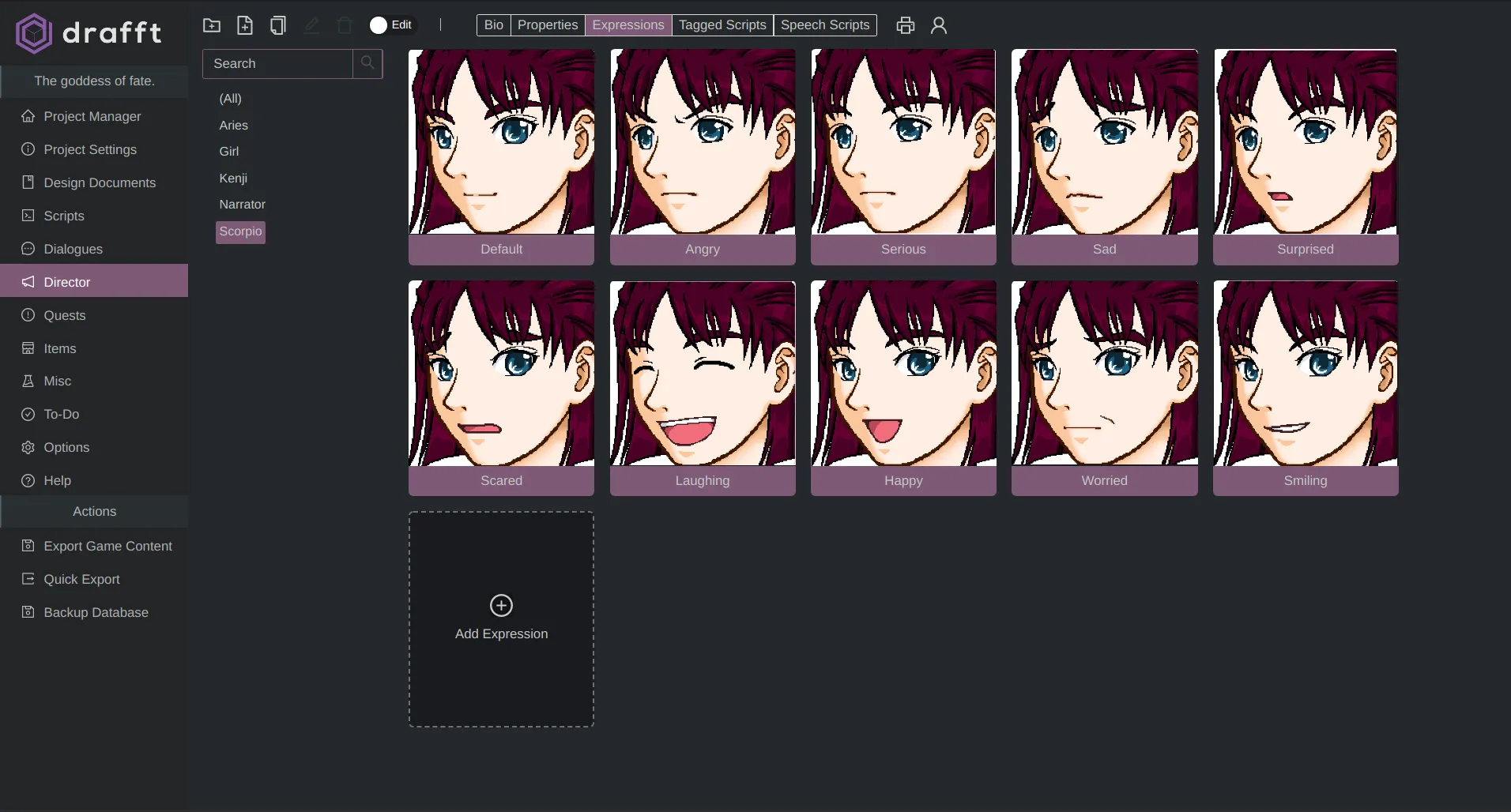Open Help in sidebar

click(94, 480)
